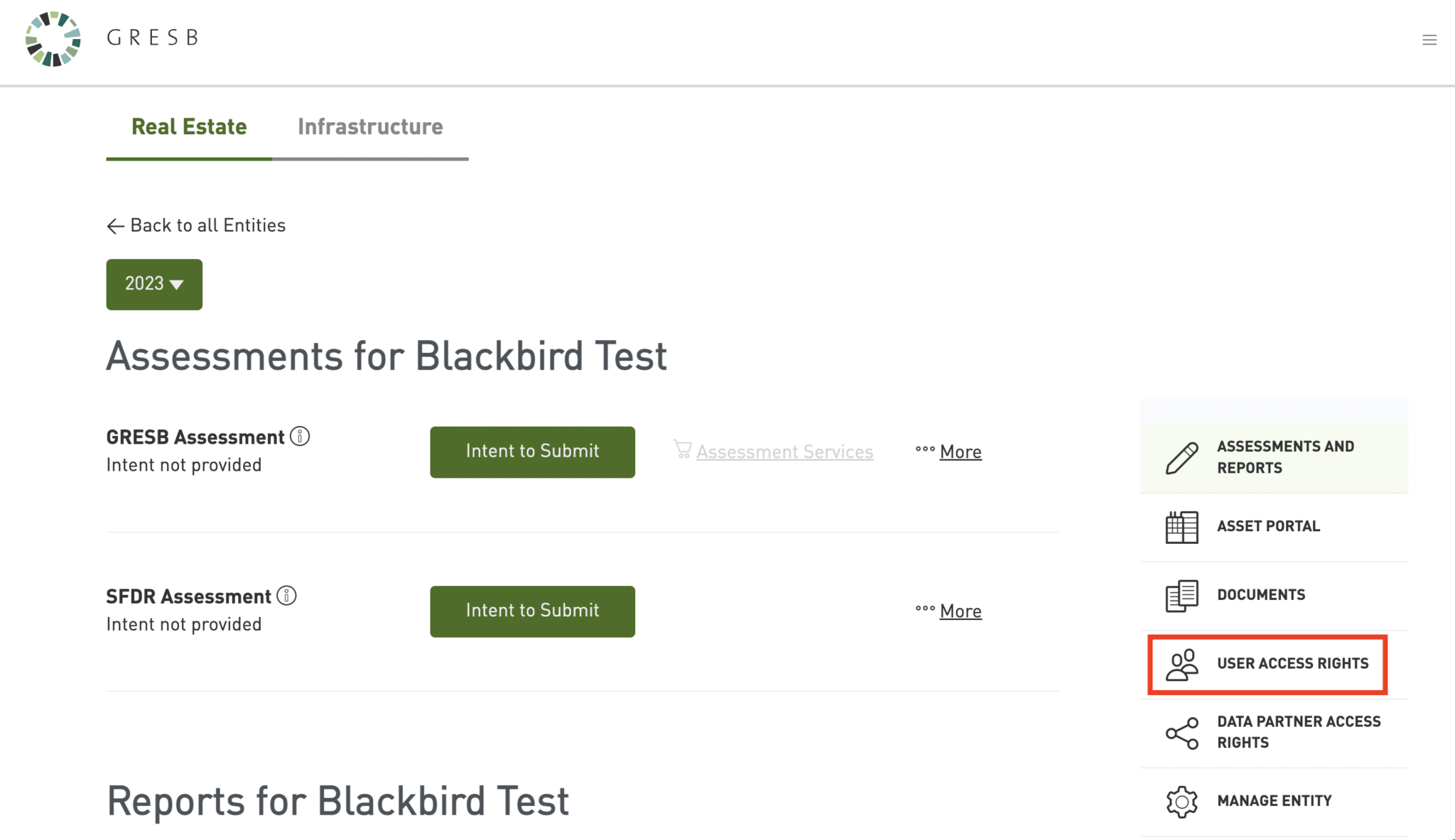Open the Assessment Services link
The width and height of the screenshot is (1455, 840).
tap(784, 452)
